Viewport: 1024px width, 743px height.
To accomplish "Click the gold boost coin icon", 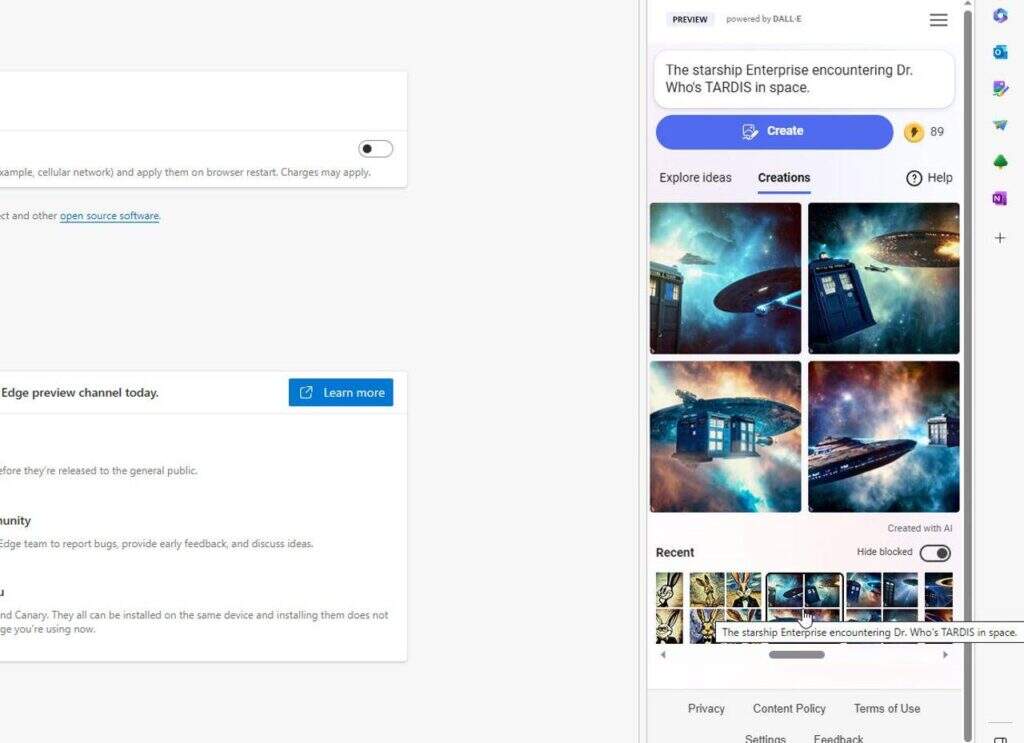I will click(x=914, y=132).
